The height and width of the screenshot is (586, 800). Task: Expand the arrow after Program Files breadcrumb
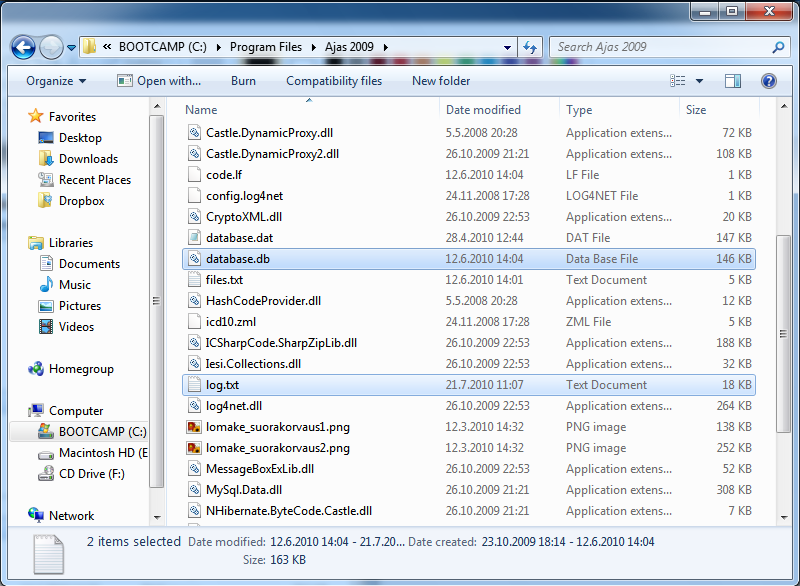[313, 47]
